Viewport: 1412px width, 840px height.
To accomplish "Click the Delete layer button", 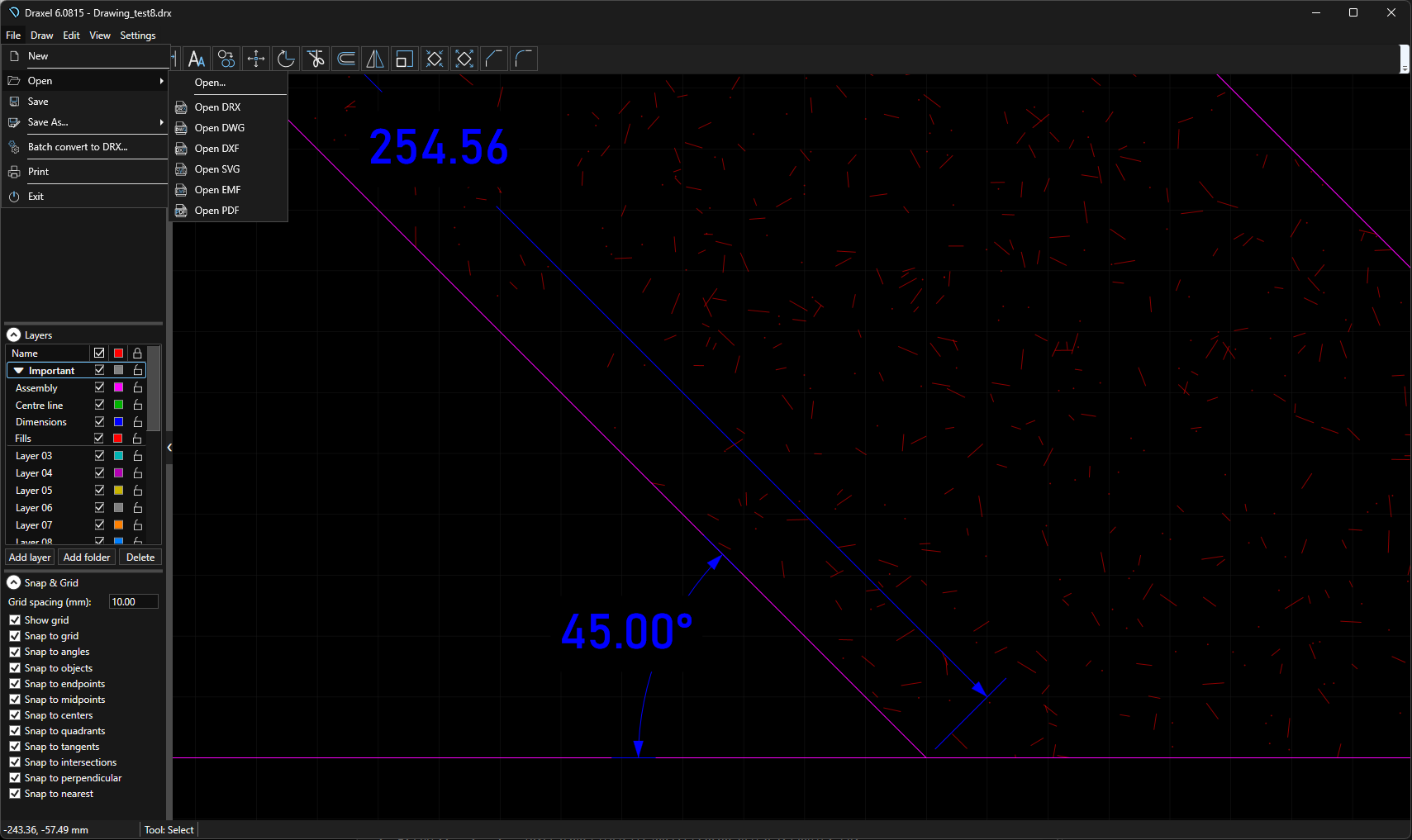I will coord(140,558).
